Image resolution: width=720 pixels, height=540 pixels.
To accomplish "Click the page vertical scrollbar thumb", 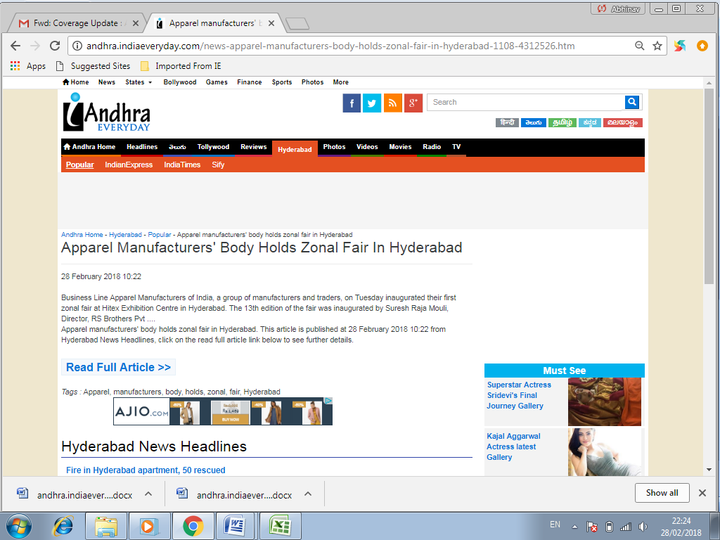I will pyautogui.click(x=709, y=186).
